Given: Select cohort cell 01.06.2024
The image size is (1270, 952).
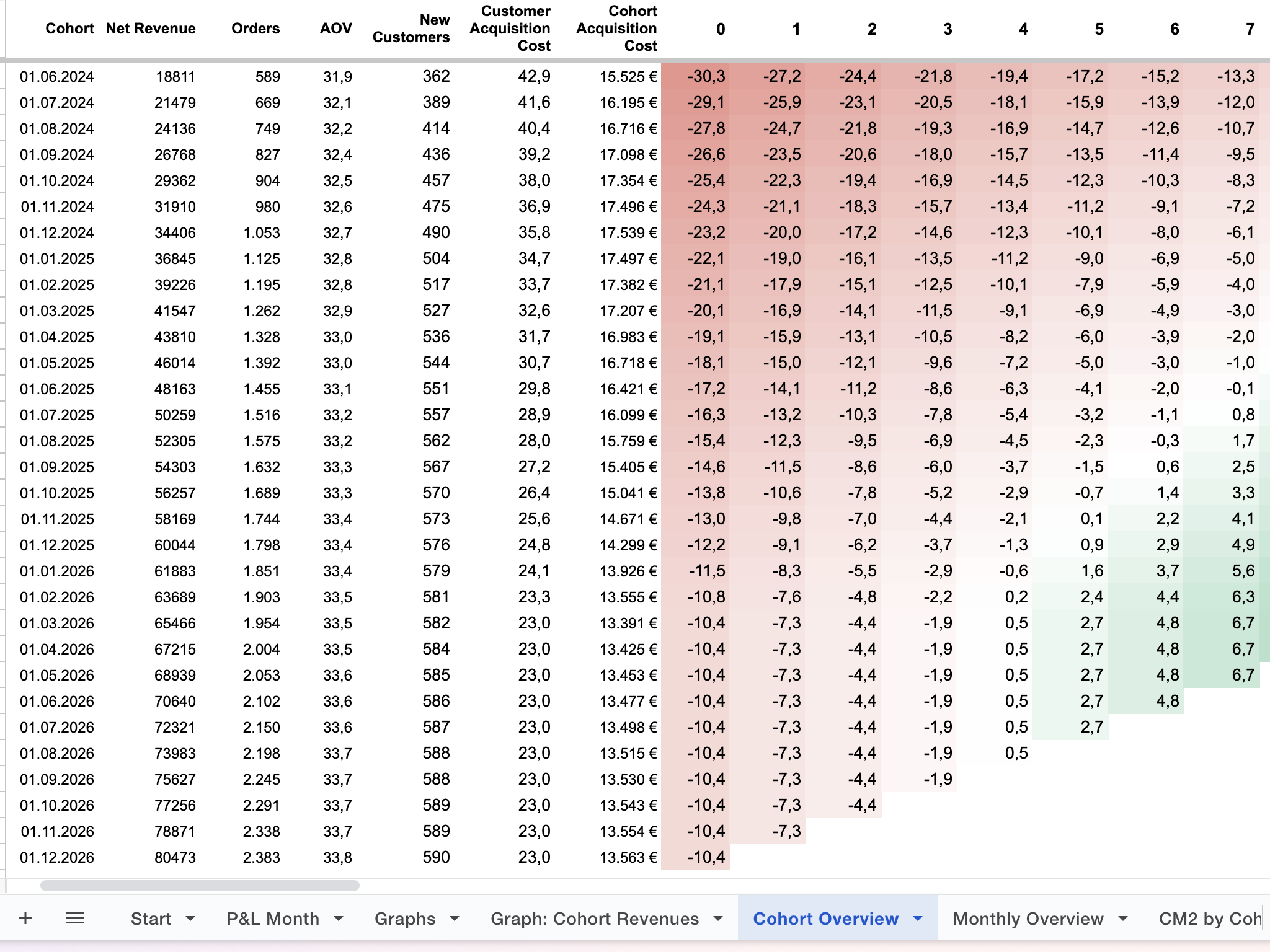Looking at the screenshot, I should click(57, 77).
